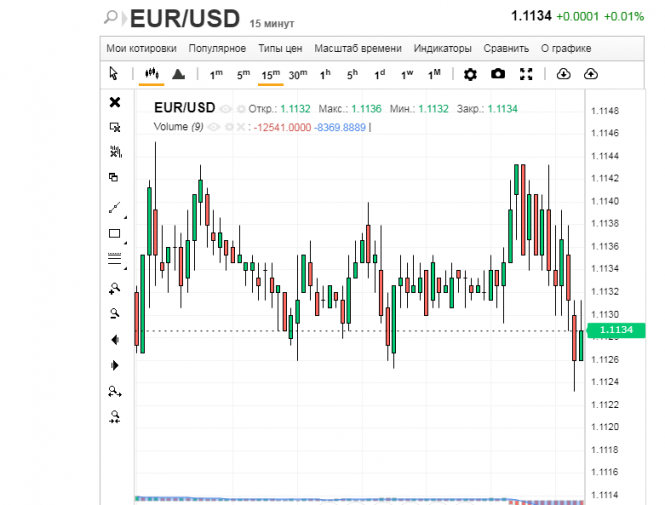Set timeframe to 5 minutes
665x505 pixels.
coord(243,75)
